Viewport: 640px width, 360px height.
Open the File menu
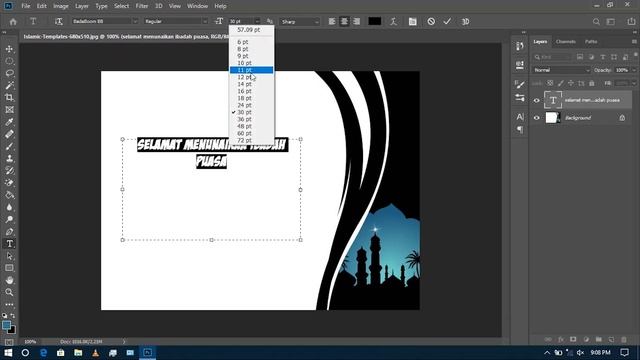pos(26,6)
